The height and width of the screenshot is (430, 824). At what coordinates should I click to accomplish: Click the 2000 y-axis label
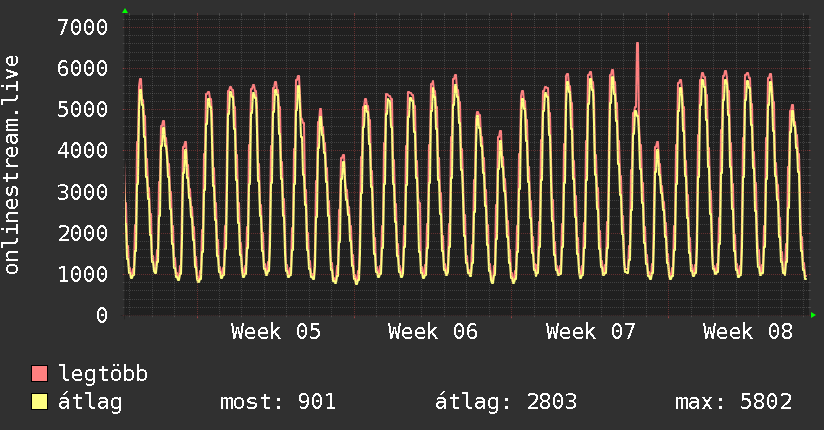[x=83, y=233]
